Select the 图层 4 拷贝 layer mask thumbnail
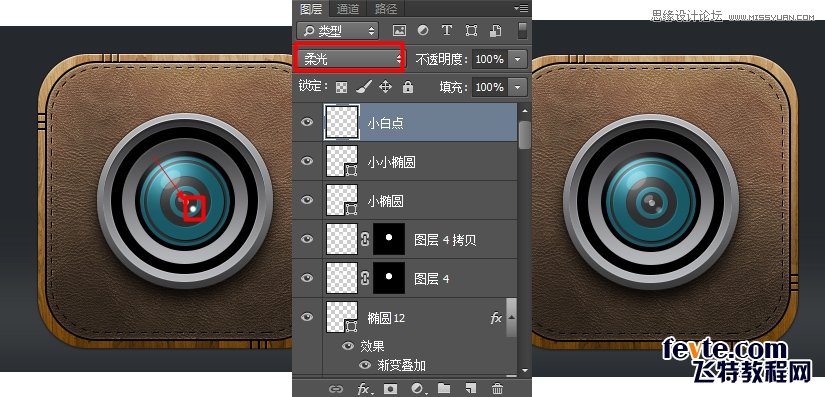Viewport: 825px width, 397px height. click(x=389, y=239)
